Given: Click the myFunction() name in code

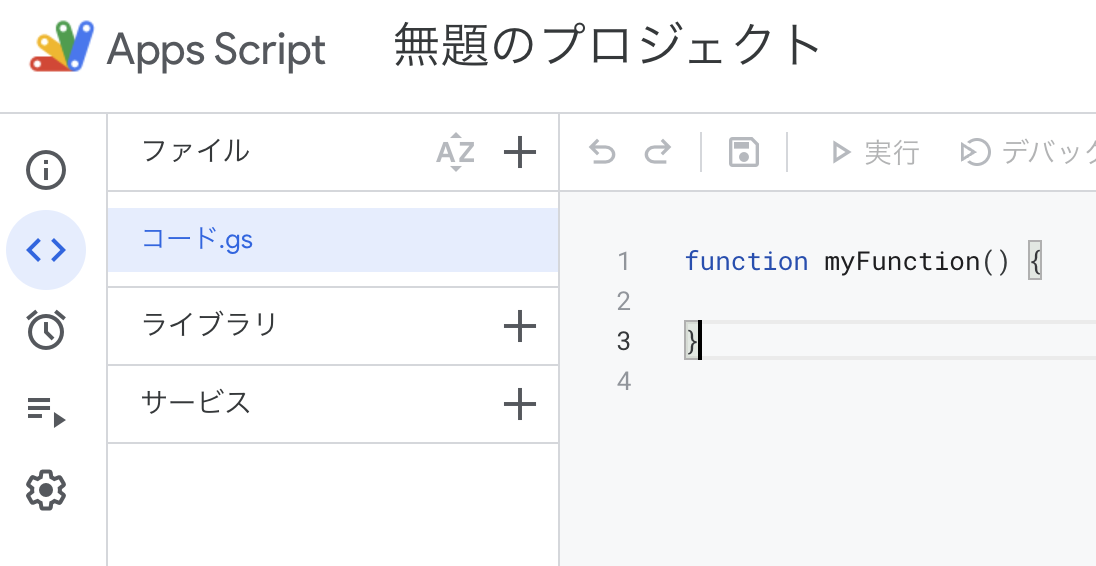Looking at the screenshot, I should coord(917,262).
